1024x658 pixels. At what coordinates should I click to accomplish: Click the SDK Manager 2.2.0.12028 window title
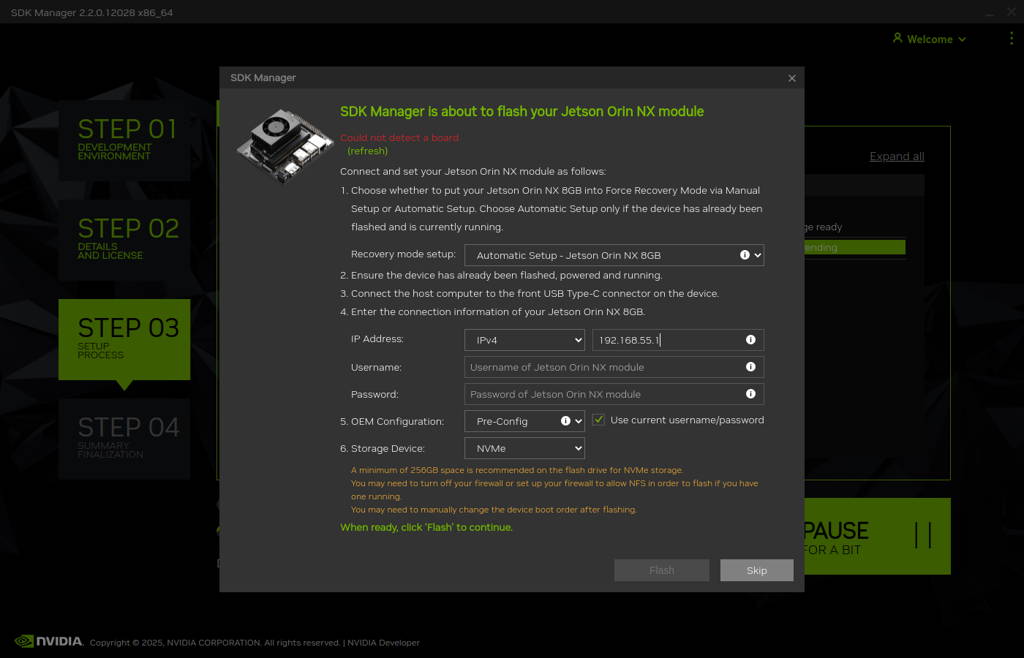coord(92,12)
